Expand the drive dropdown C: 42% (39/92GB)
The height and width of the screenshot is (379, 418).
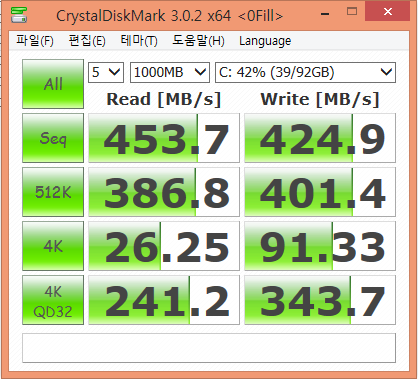pos(306,72)
